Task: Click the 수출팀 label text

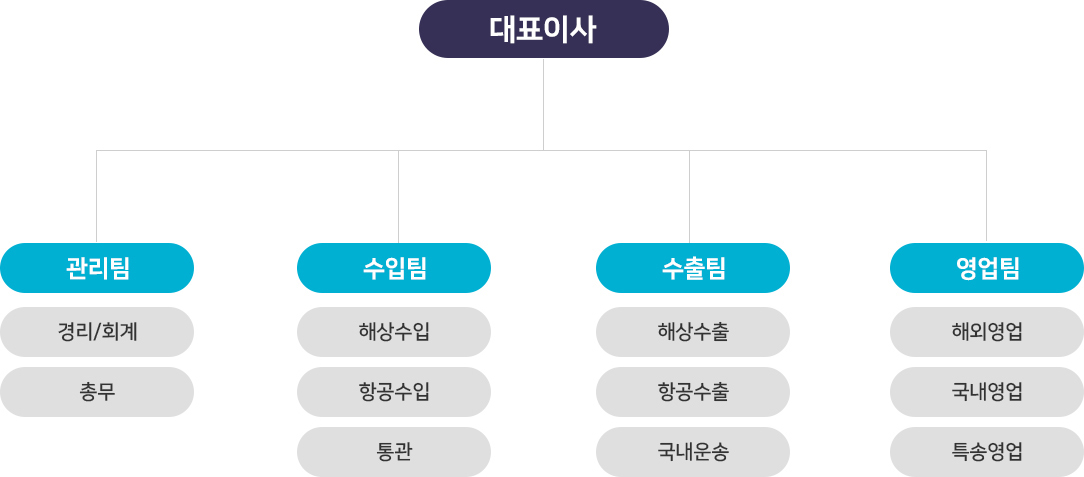Action: point(693,268)
